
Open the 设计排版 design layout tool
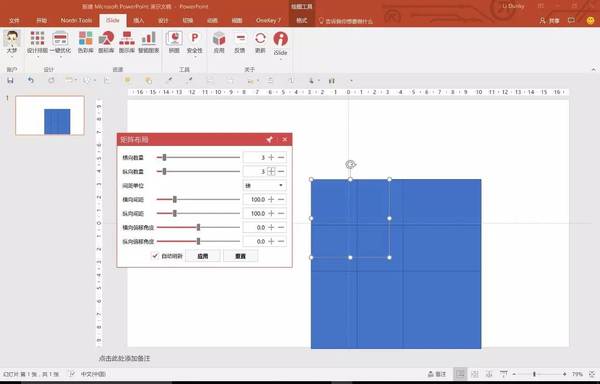point(37,42)
